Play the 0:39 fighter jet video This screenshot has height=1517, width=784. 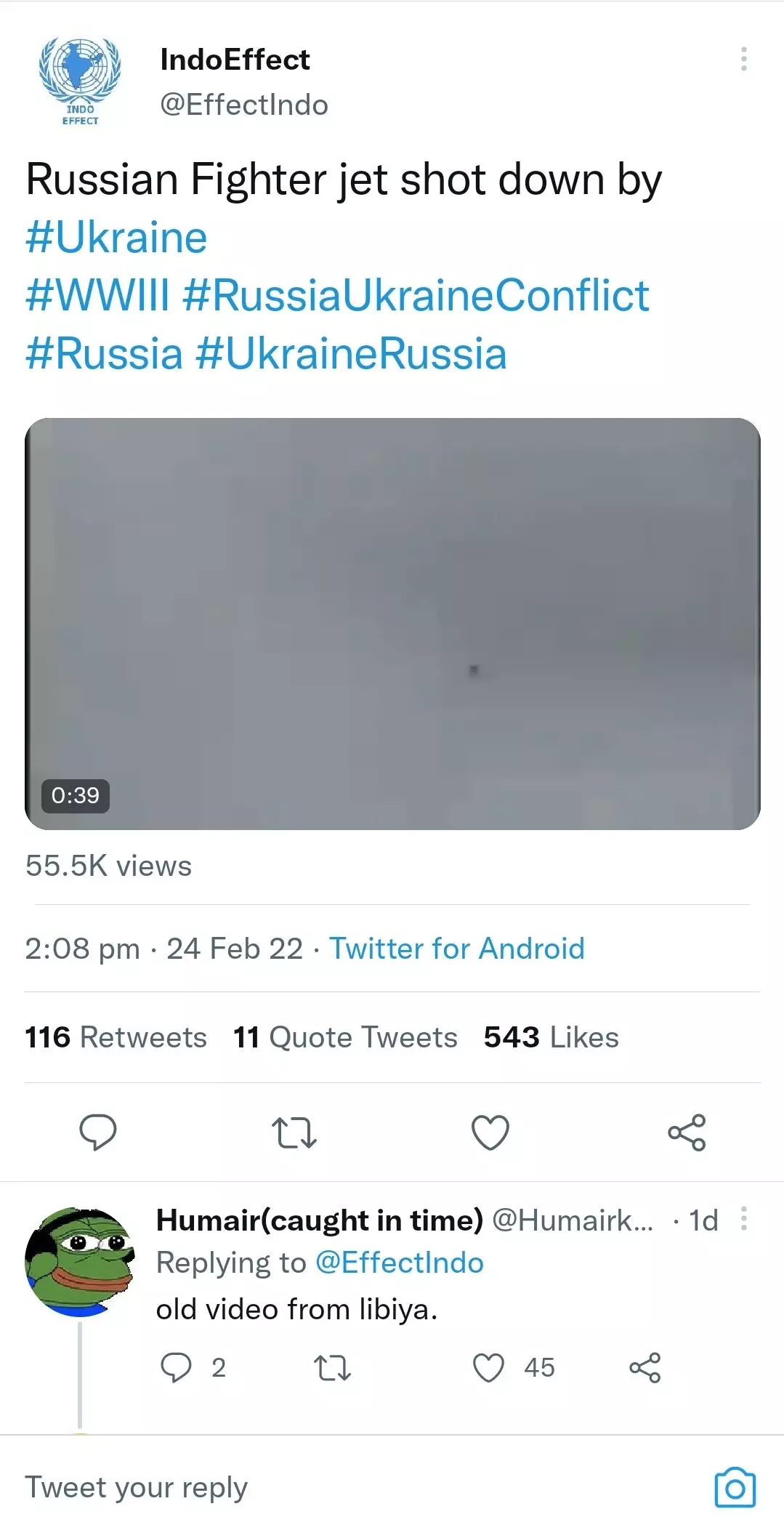[392, 624]
